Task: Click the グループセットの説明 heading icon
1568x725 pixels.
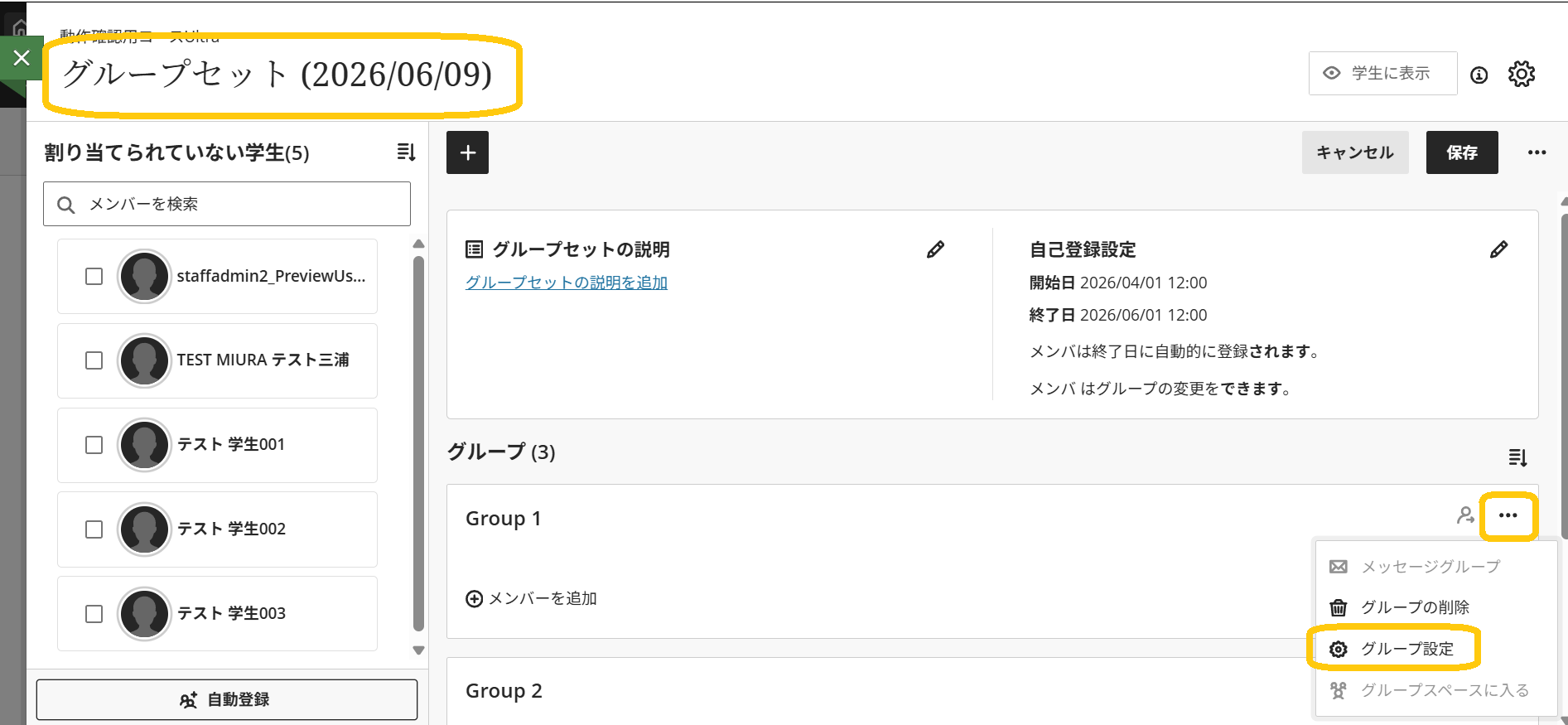Action: [x=474, y=249]
